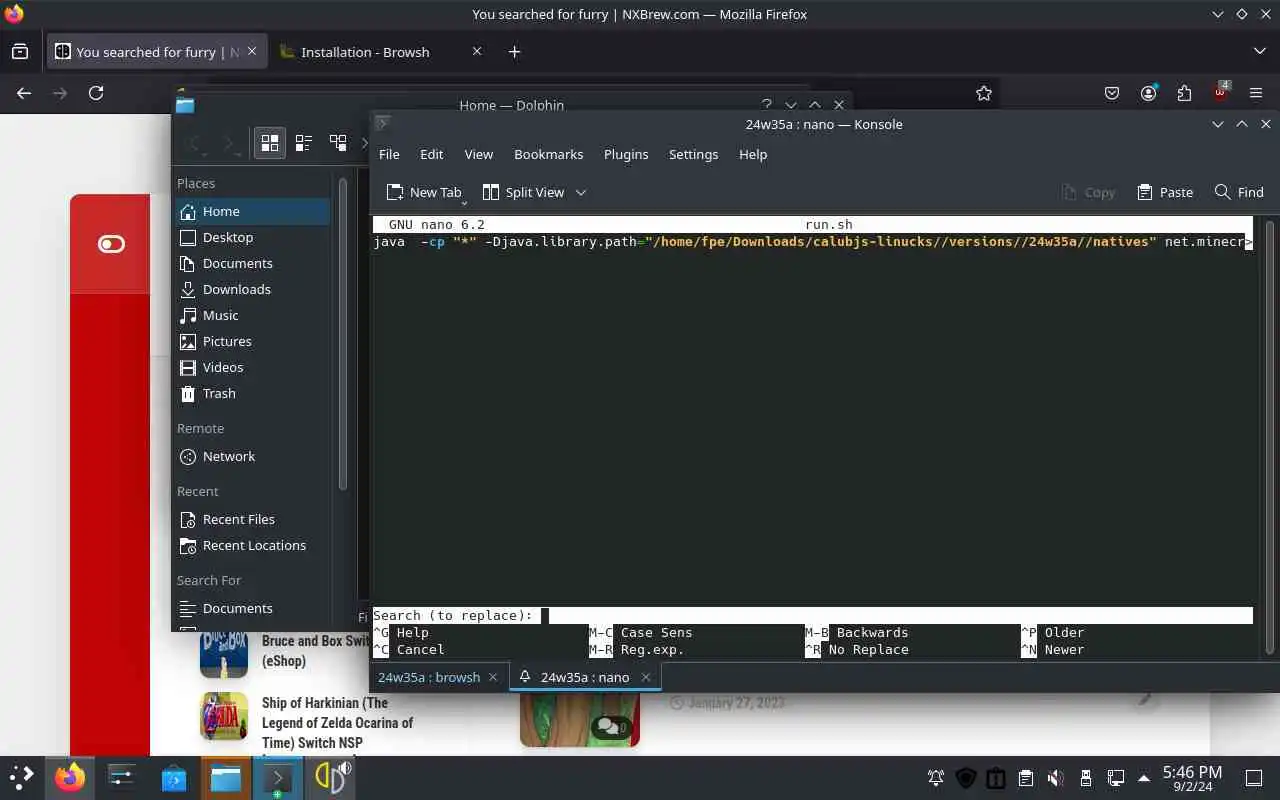Image resolution: width=1280 pixels, height=800 pixels.
Task: Close the 24w35a : browsh tab
Action: 492,677
